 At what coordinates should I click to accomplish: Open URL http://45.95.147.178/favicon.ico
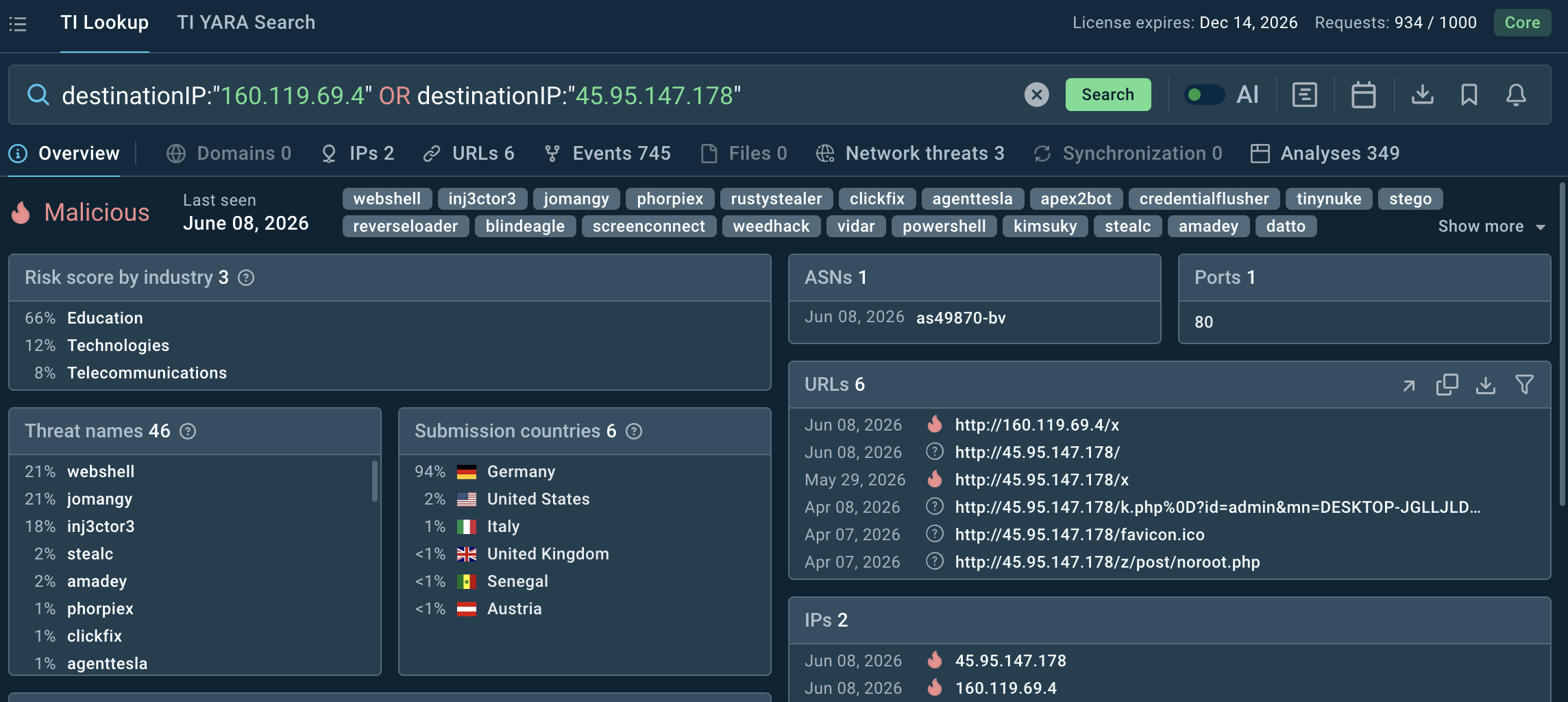click(1080, 535)
